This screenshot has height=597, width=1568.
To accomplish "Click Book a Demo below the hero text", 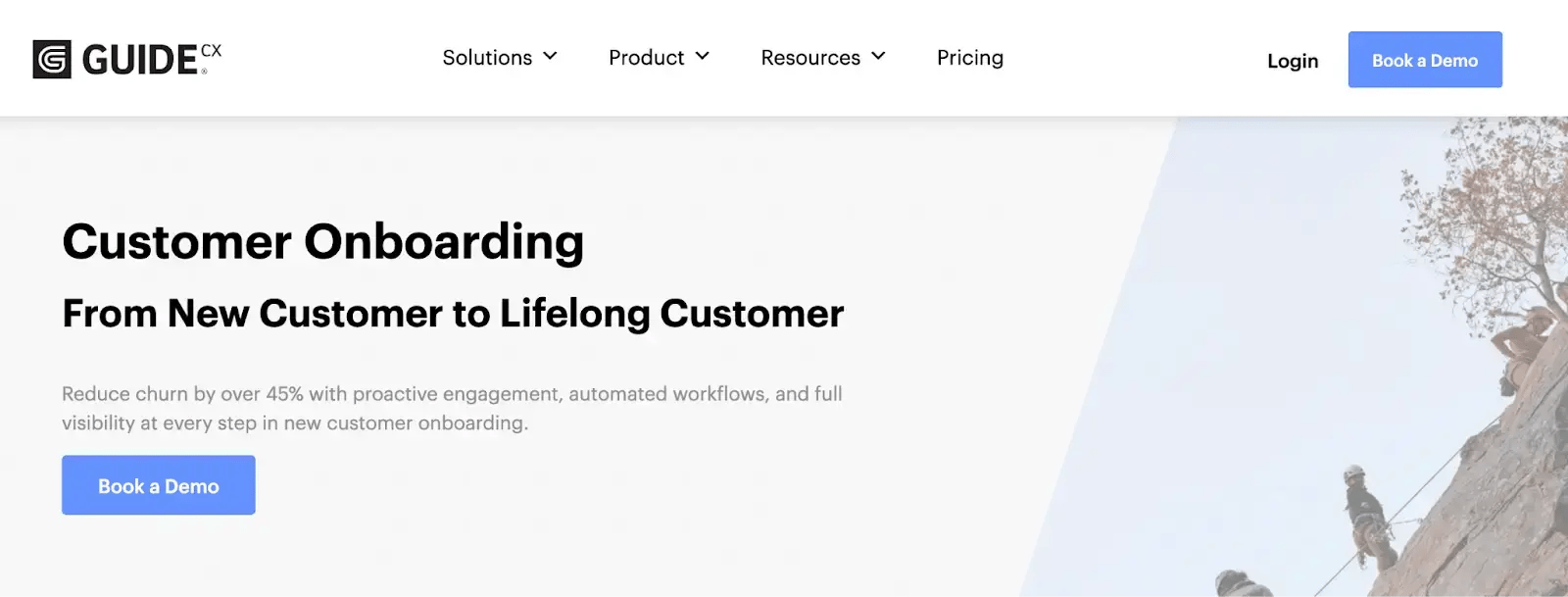I will 158,484.
